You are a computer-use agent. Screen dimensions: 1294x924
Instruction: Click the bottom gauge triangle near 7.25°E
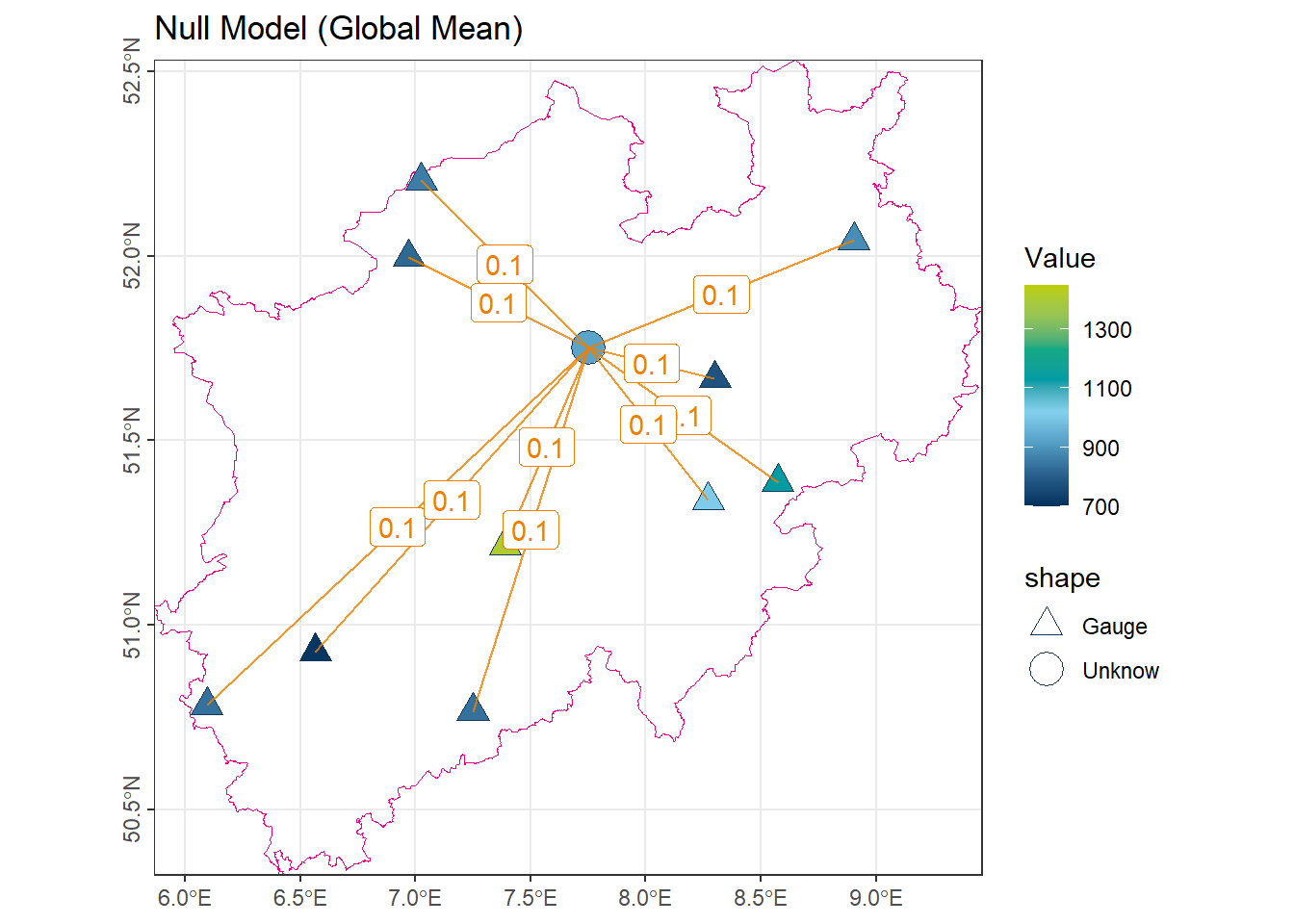click(474, 709)
